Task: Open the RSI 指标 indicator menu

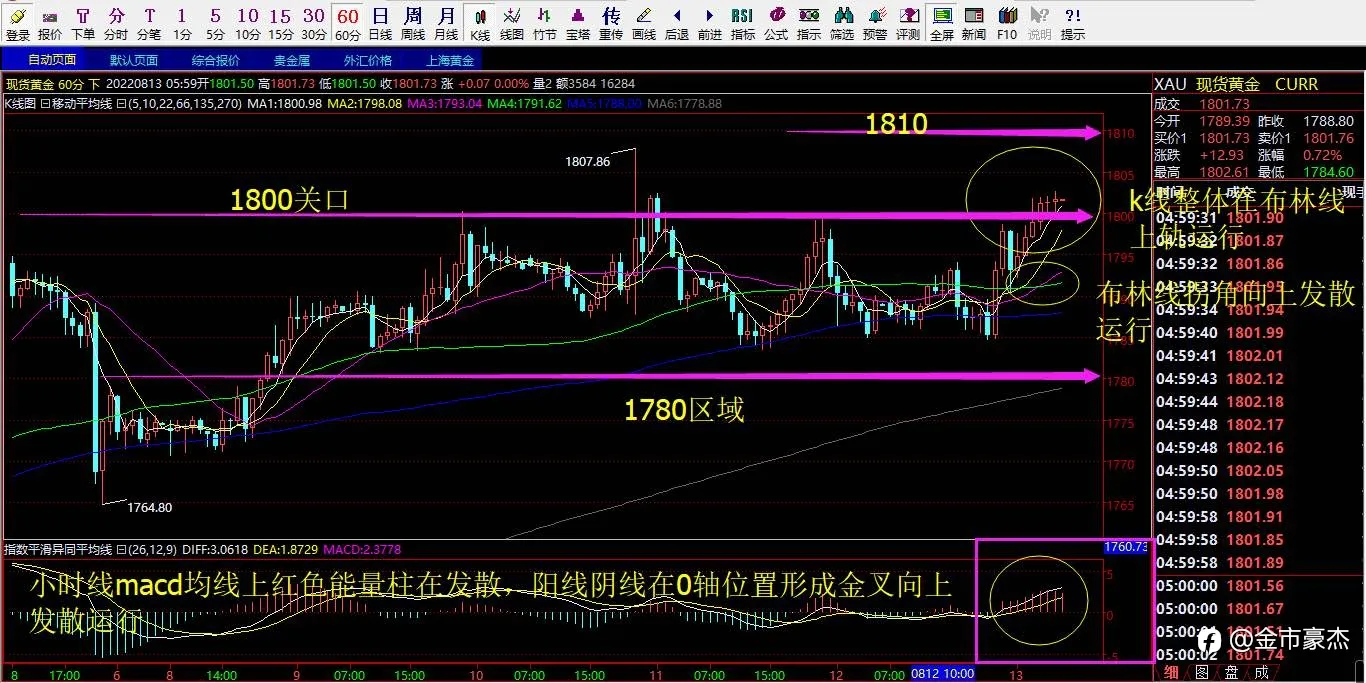Action: click(x=743, y=22)
